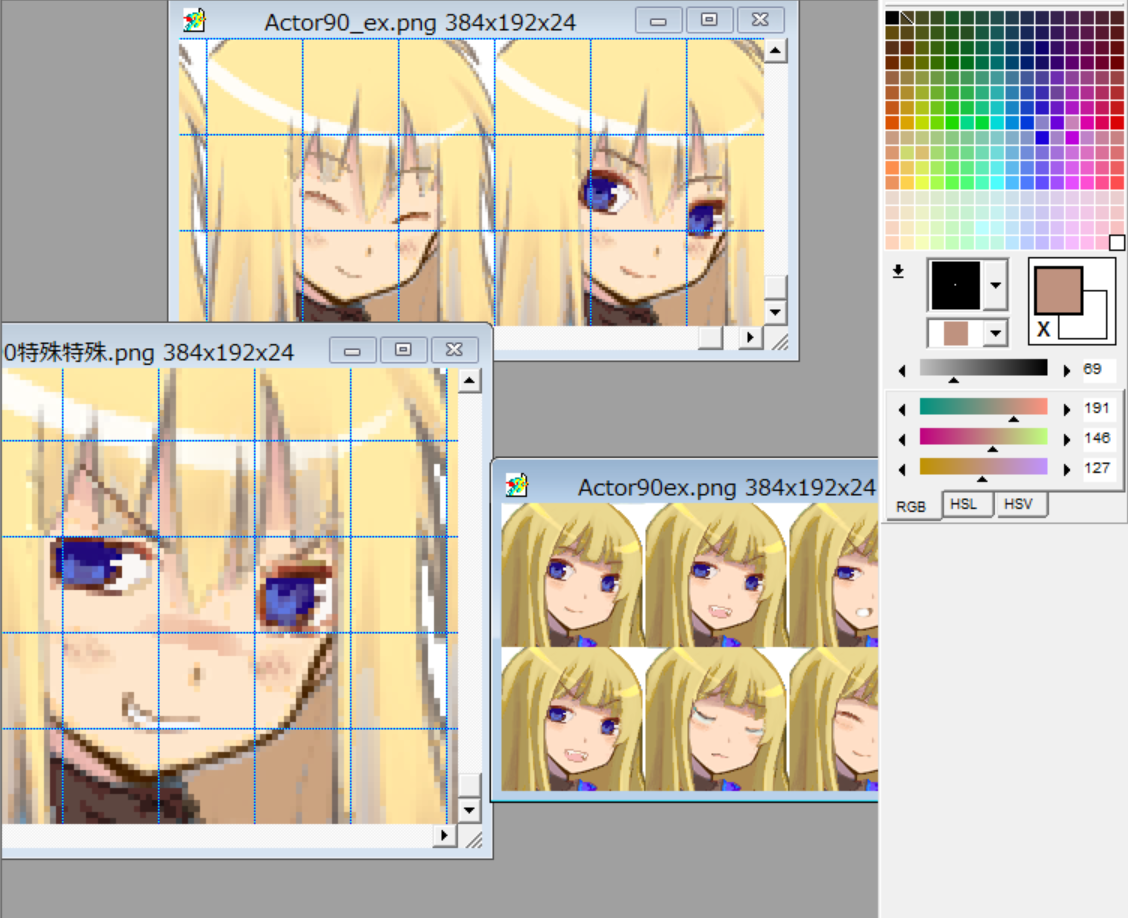Click scroll-right arrow in Actor90_ex.png window
1128x918 pixels.
coord(750,337)
